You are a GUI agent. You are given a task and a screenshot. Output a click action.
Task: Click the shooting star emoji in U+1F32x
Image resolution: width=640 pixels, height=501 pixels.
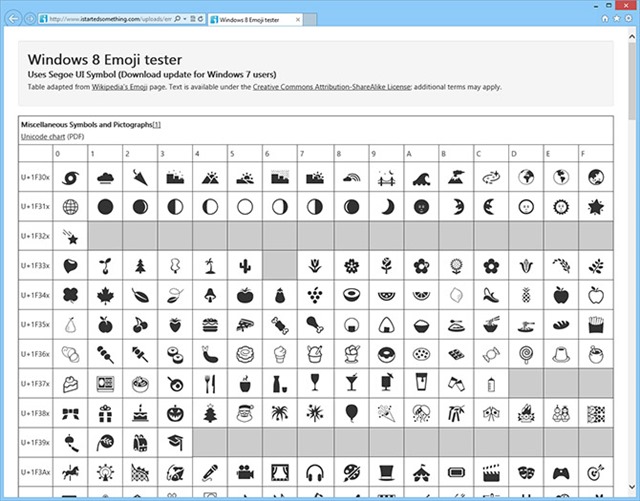click(70, 236)
